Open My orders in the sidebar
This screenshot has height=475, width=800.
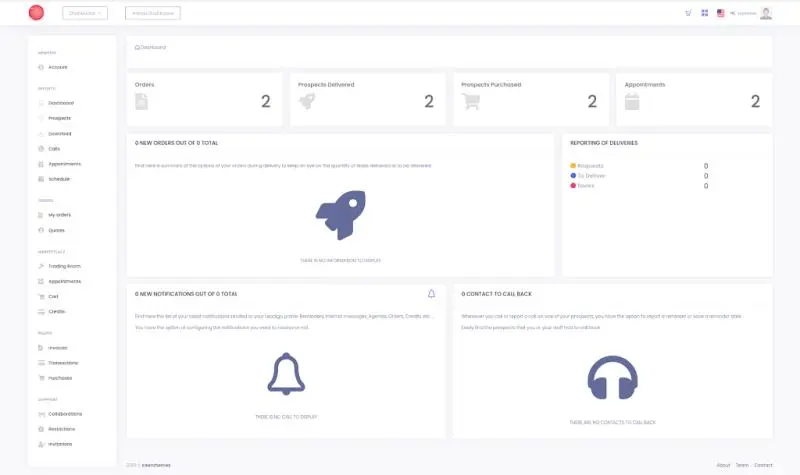click(x=60, y=215)
